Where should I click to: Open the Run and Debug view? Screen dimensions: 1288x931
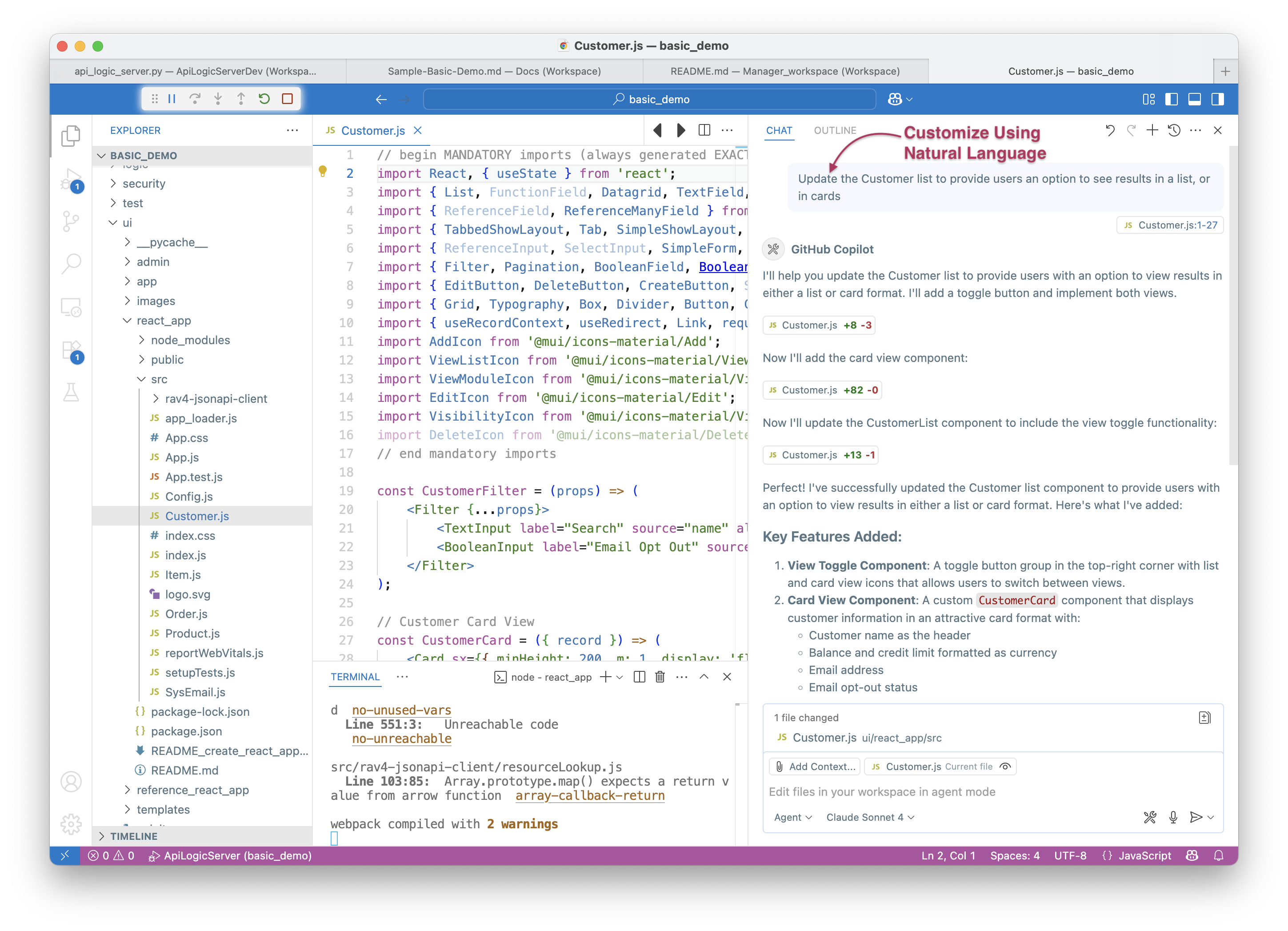click(x=71, y=180)
